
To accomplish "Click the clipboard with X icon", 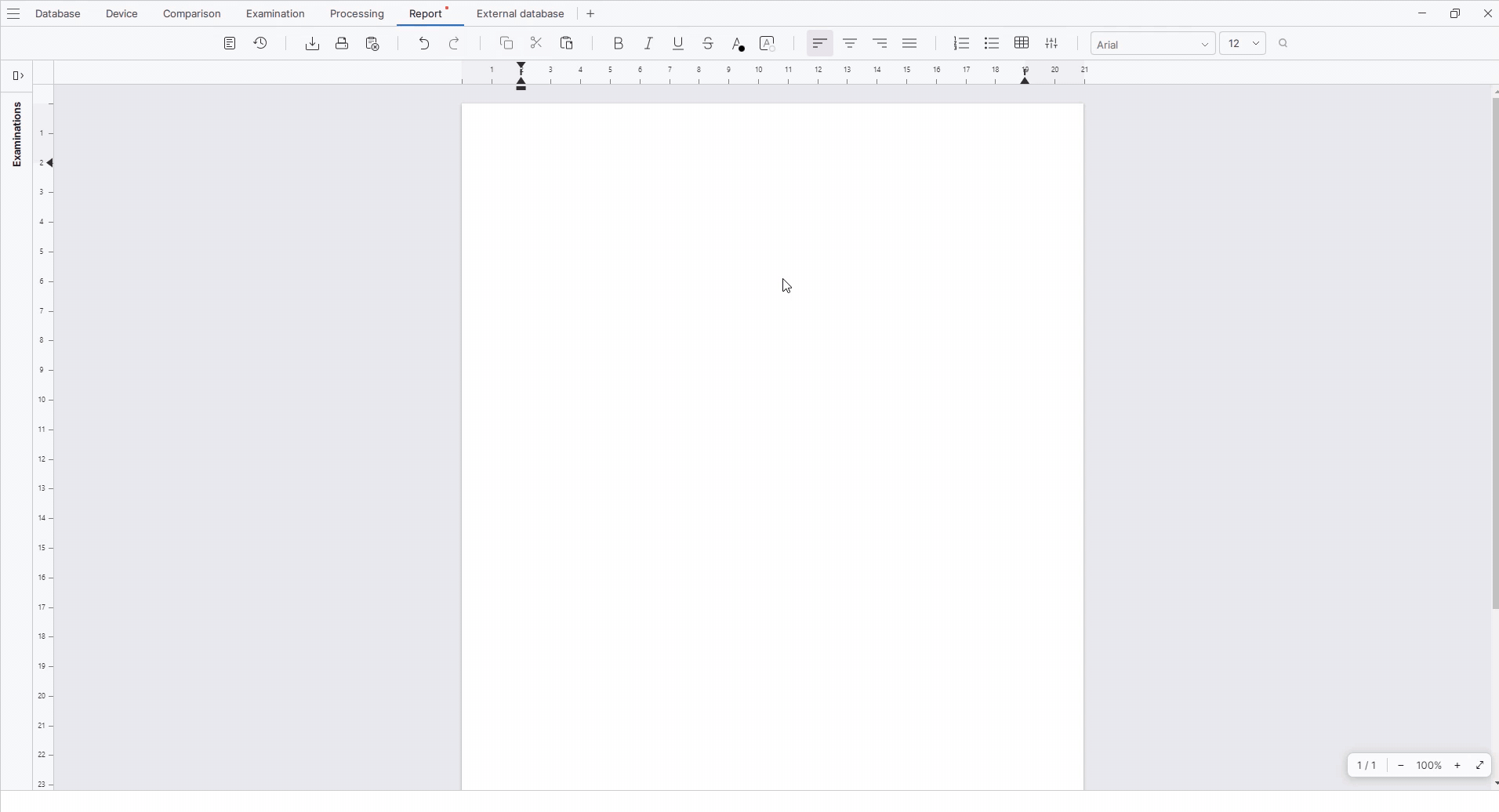I will click(373, 44).
